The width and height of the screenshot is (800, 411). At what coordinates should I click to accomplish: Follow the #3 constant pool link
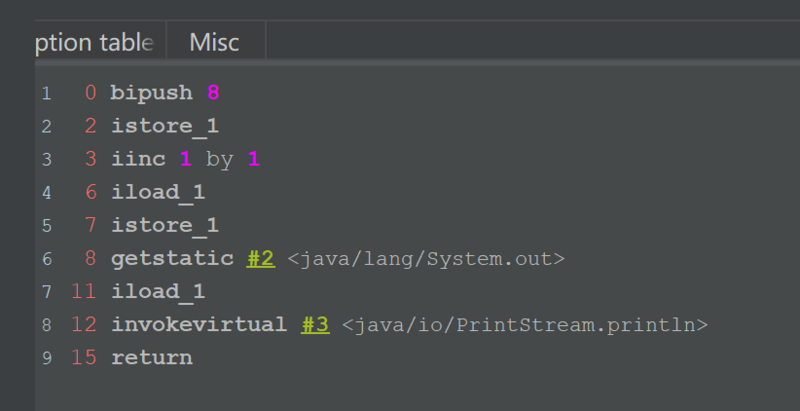pos(315,325)
